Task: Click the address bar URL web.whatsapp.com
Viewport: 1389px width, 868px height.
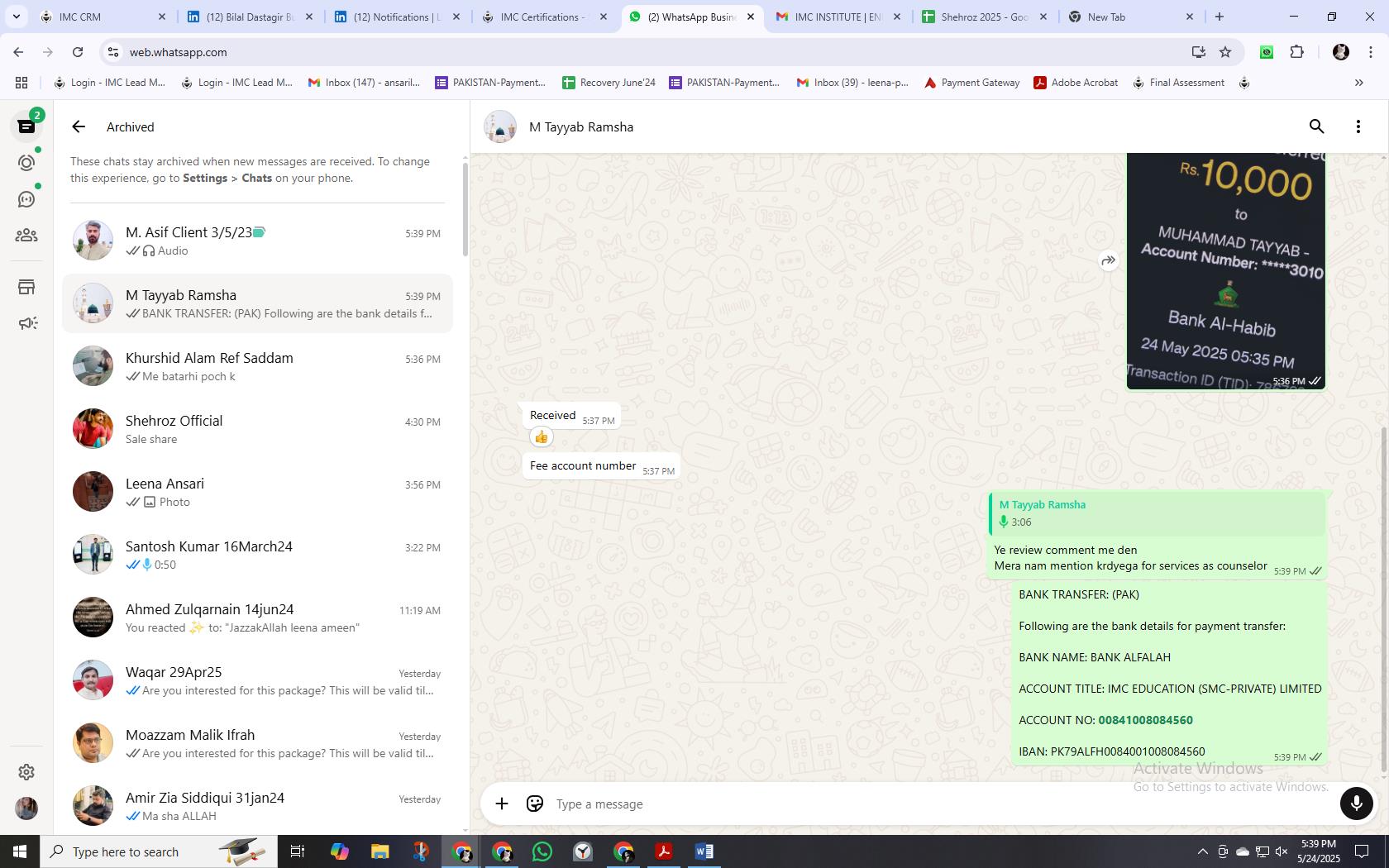Action: click(x=178, y=52)
